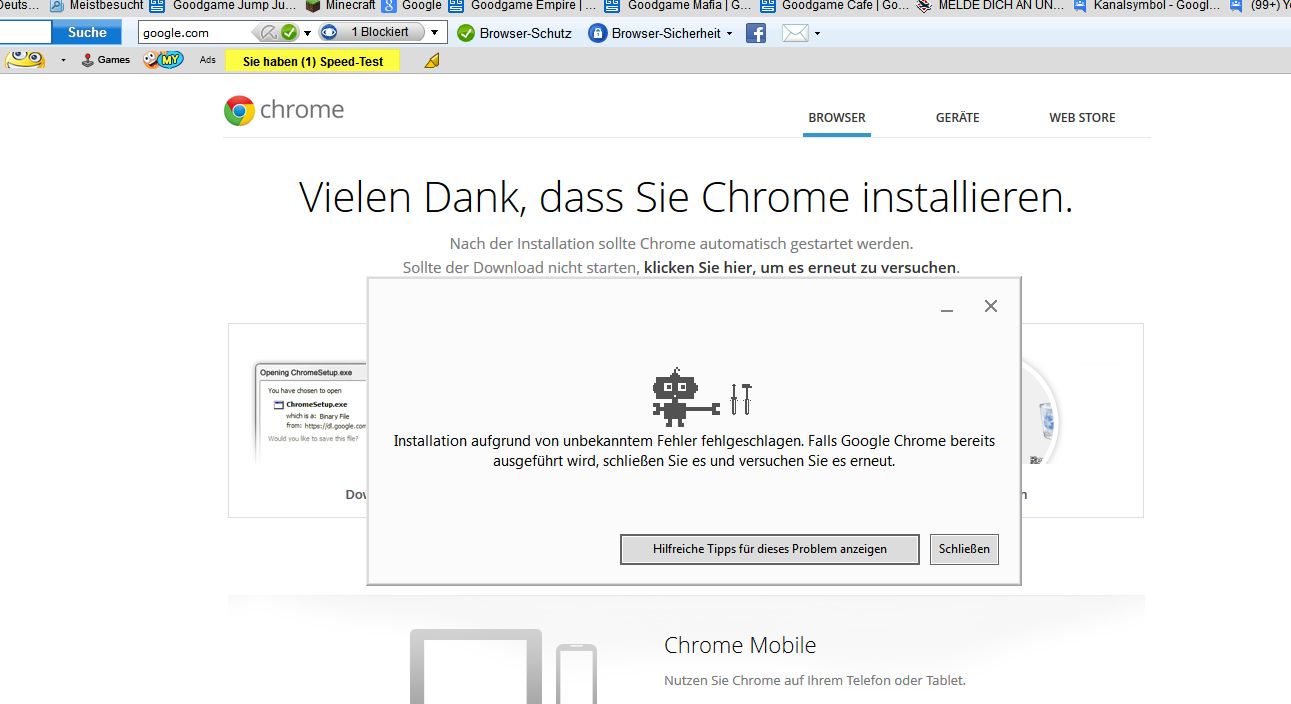Click the mail envelope toolbar icon
Image resolution: width=1291 pixels, height=704 pixels.
pyautogui.click(x=795, y=33)
